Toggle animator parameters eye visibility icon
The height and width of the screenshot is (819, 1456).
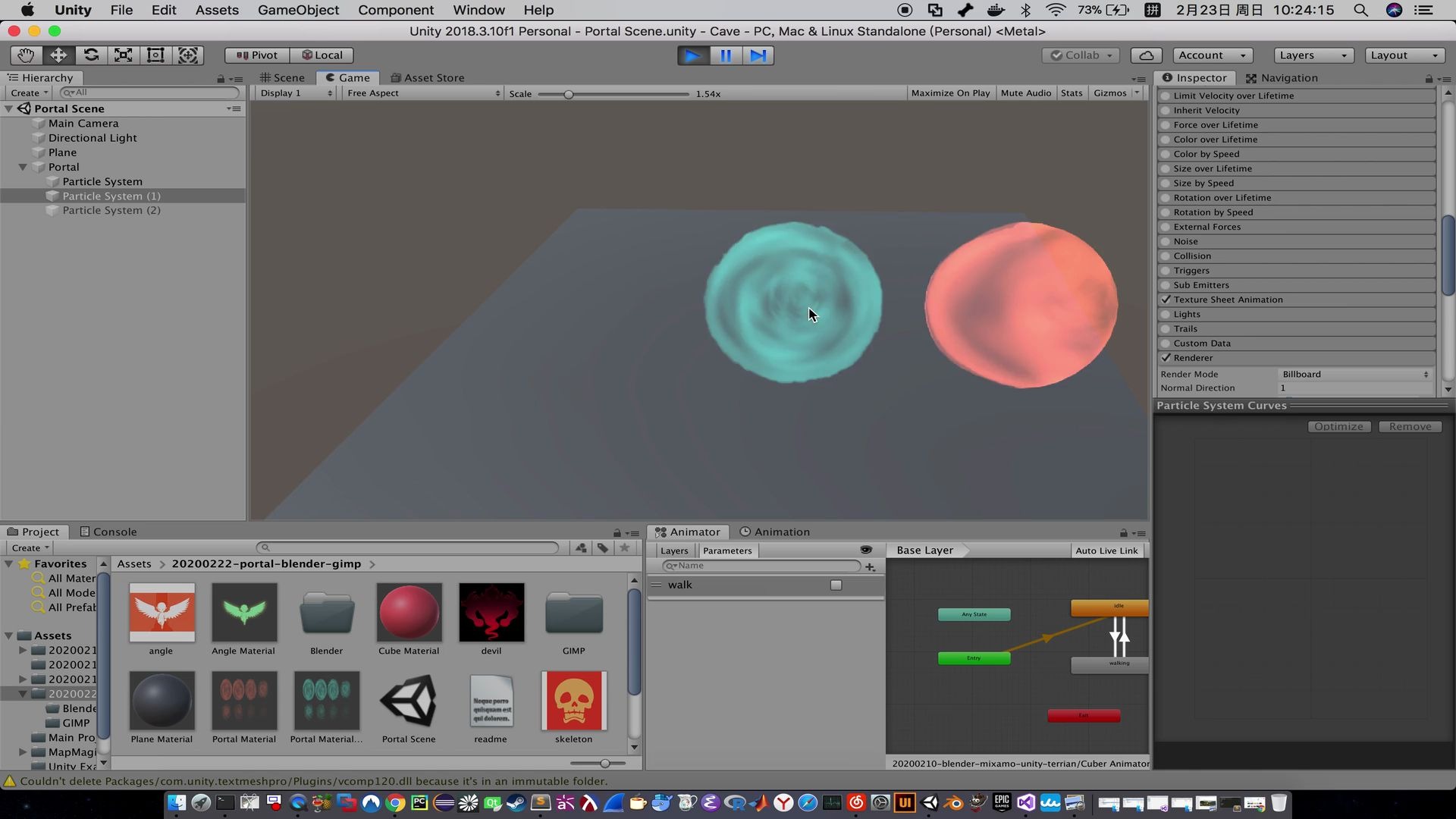coord(866,550)
